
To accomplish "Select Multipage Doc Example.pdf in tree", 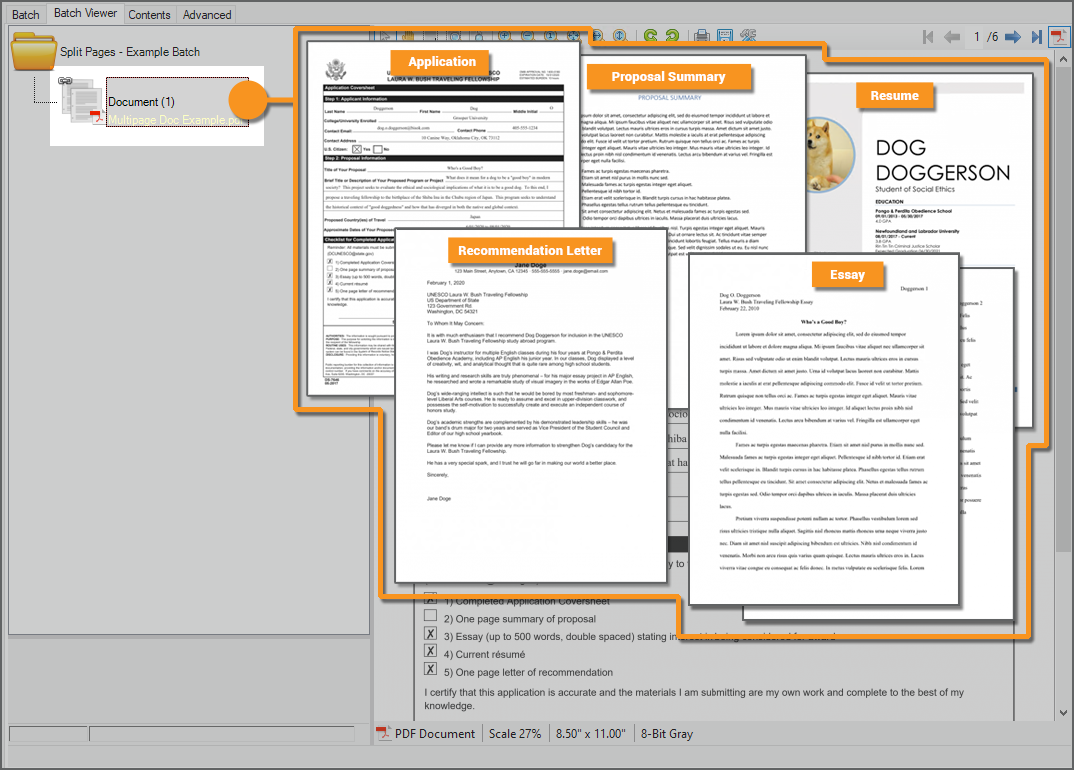I will tap(175, 120).
